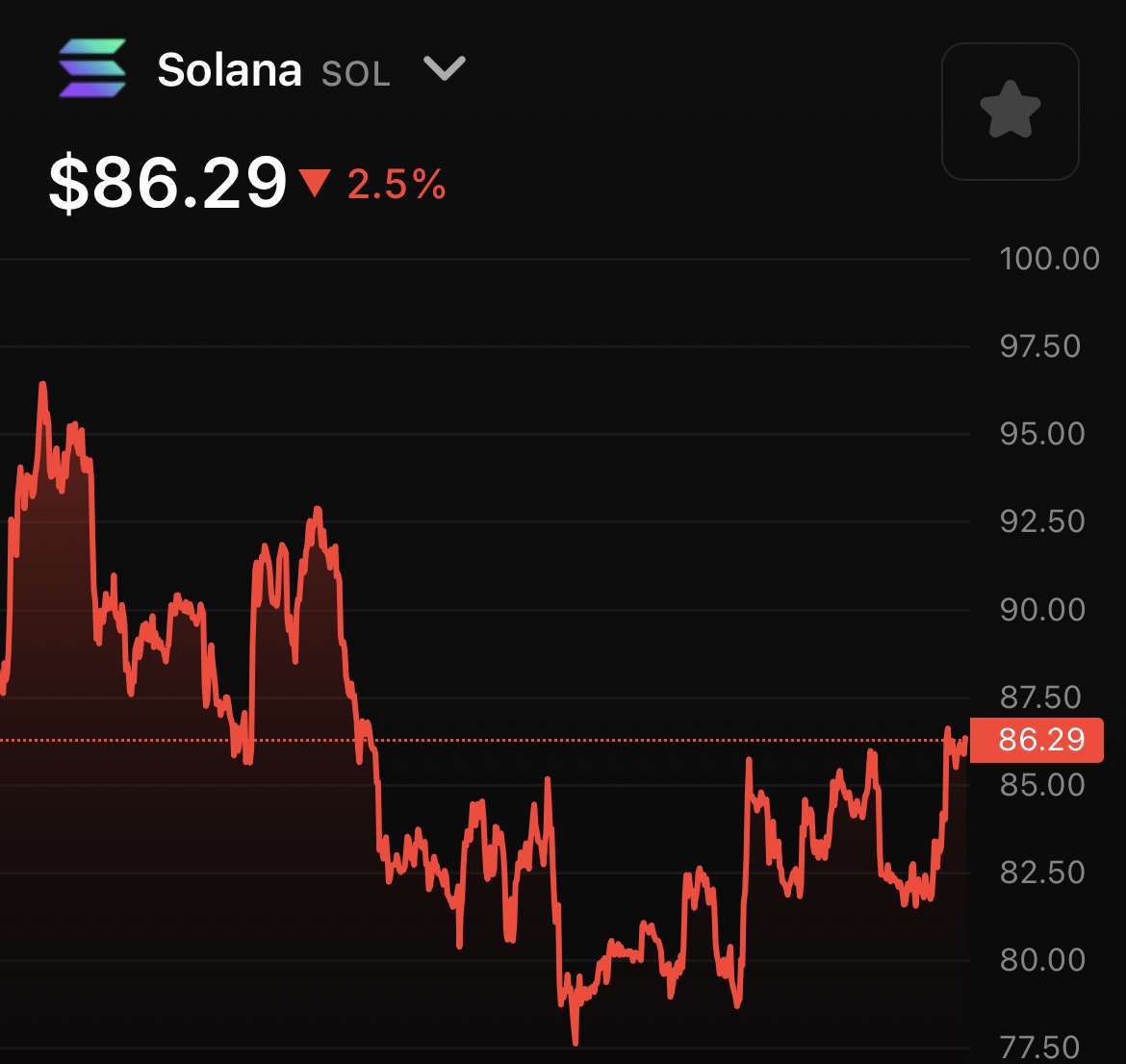Click the 97.50 axis label
Image resolution: width=1126 pixels, height=1064 pixels.
pos(1040,346)
